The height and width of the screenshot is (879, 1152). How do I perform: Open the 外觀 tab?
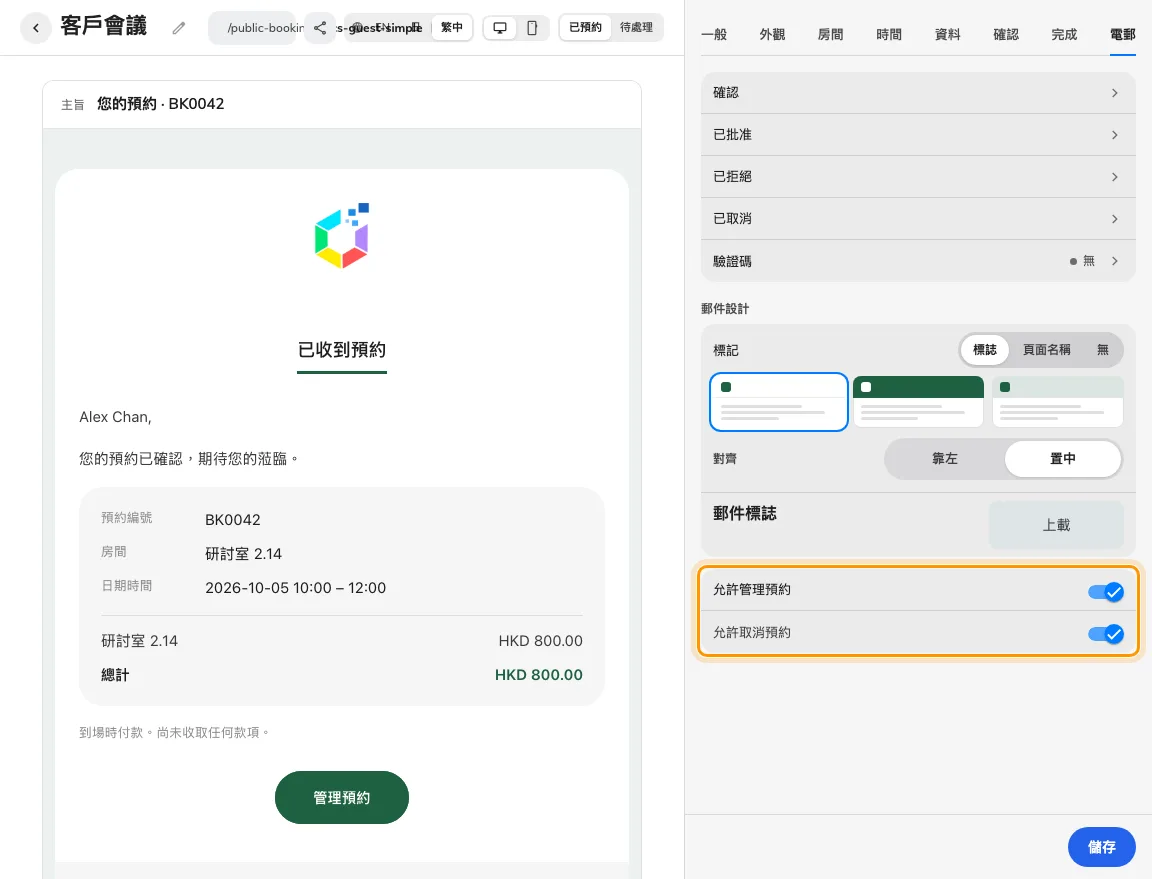772,35
